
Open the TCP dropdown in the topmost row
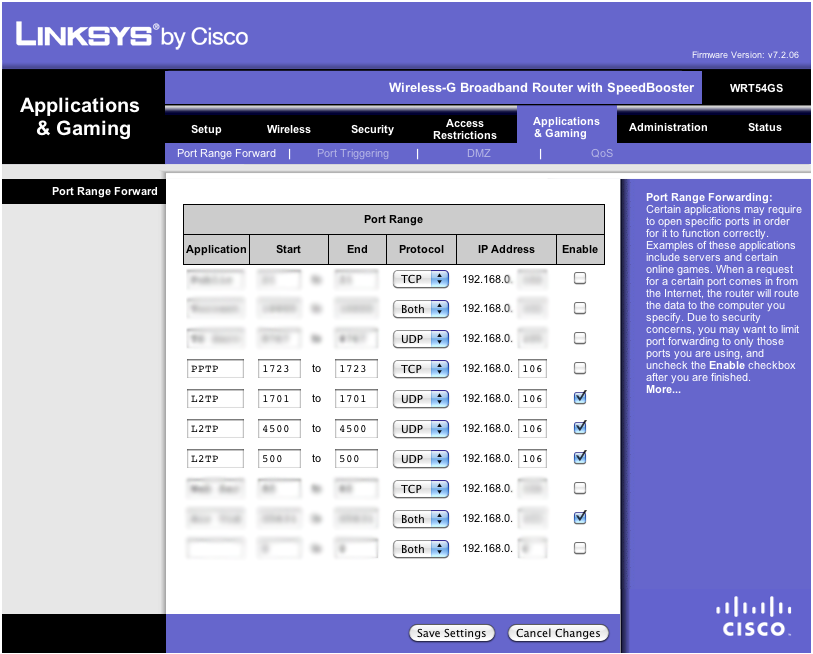(x=420, y=279)
